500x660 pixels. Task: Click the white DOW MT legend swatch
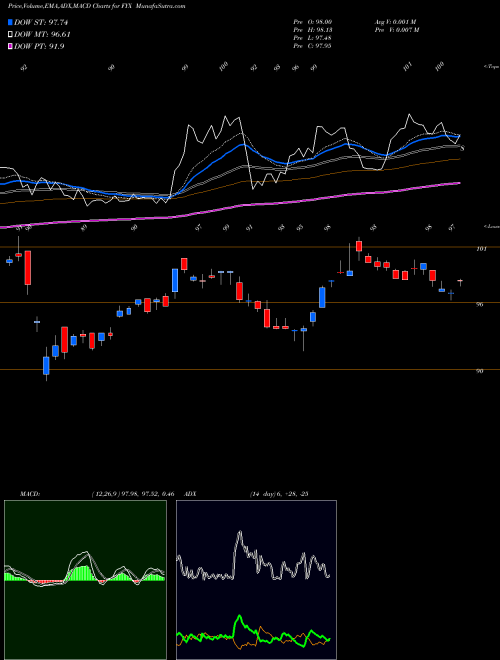pos(10,35)
